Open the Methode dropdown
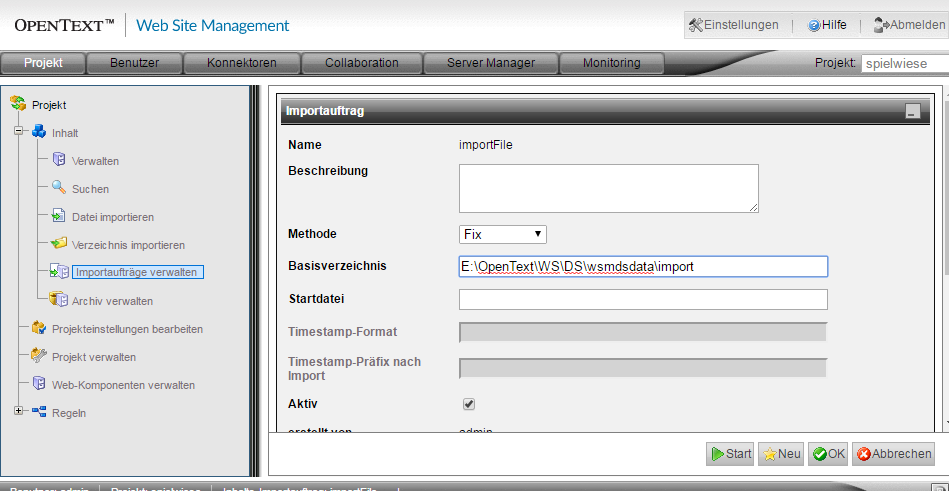949x491 pixels. [x=503, y=234]
